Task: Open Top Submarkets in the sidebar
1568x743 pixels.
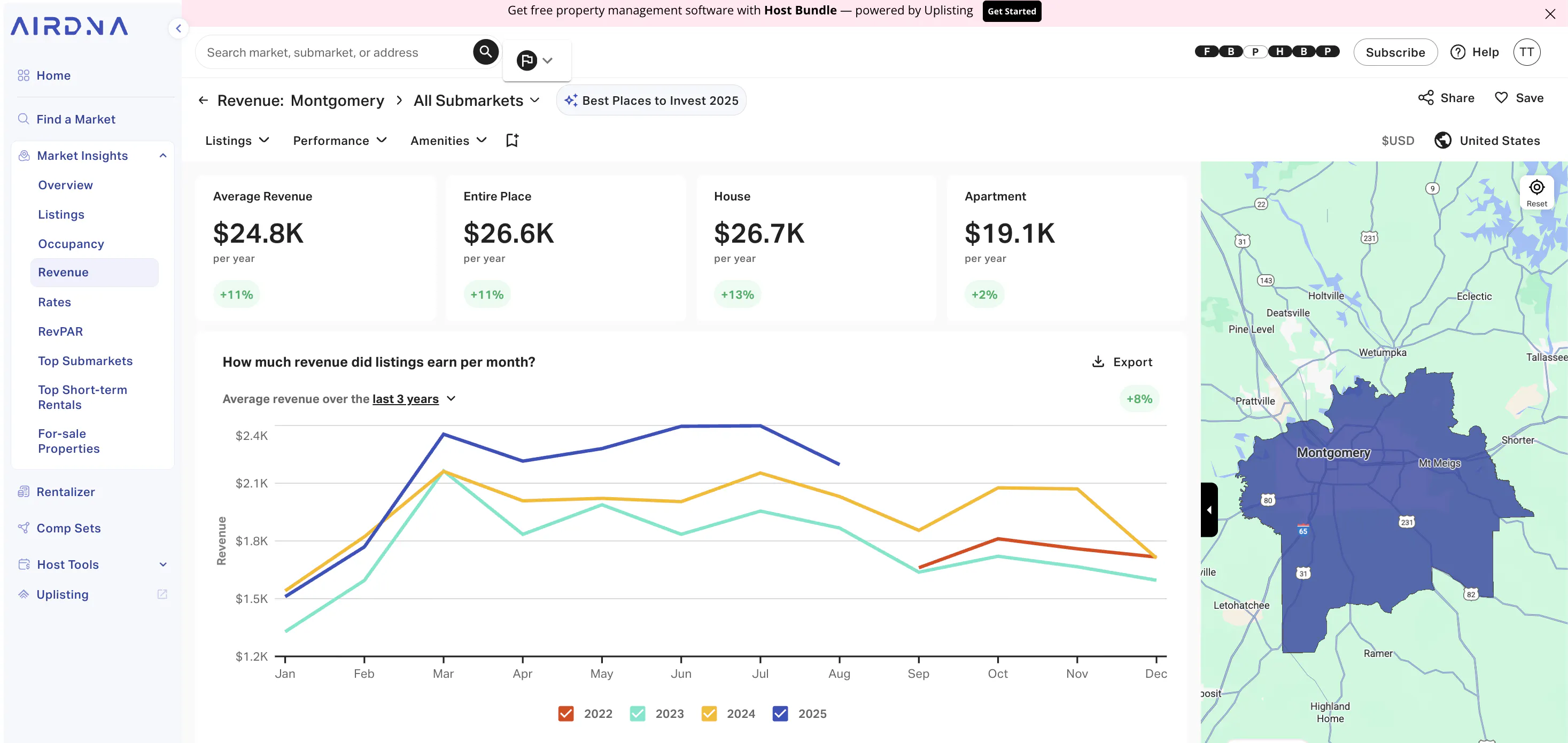Action: click(x=85, y=360)
